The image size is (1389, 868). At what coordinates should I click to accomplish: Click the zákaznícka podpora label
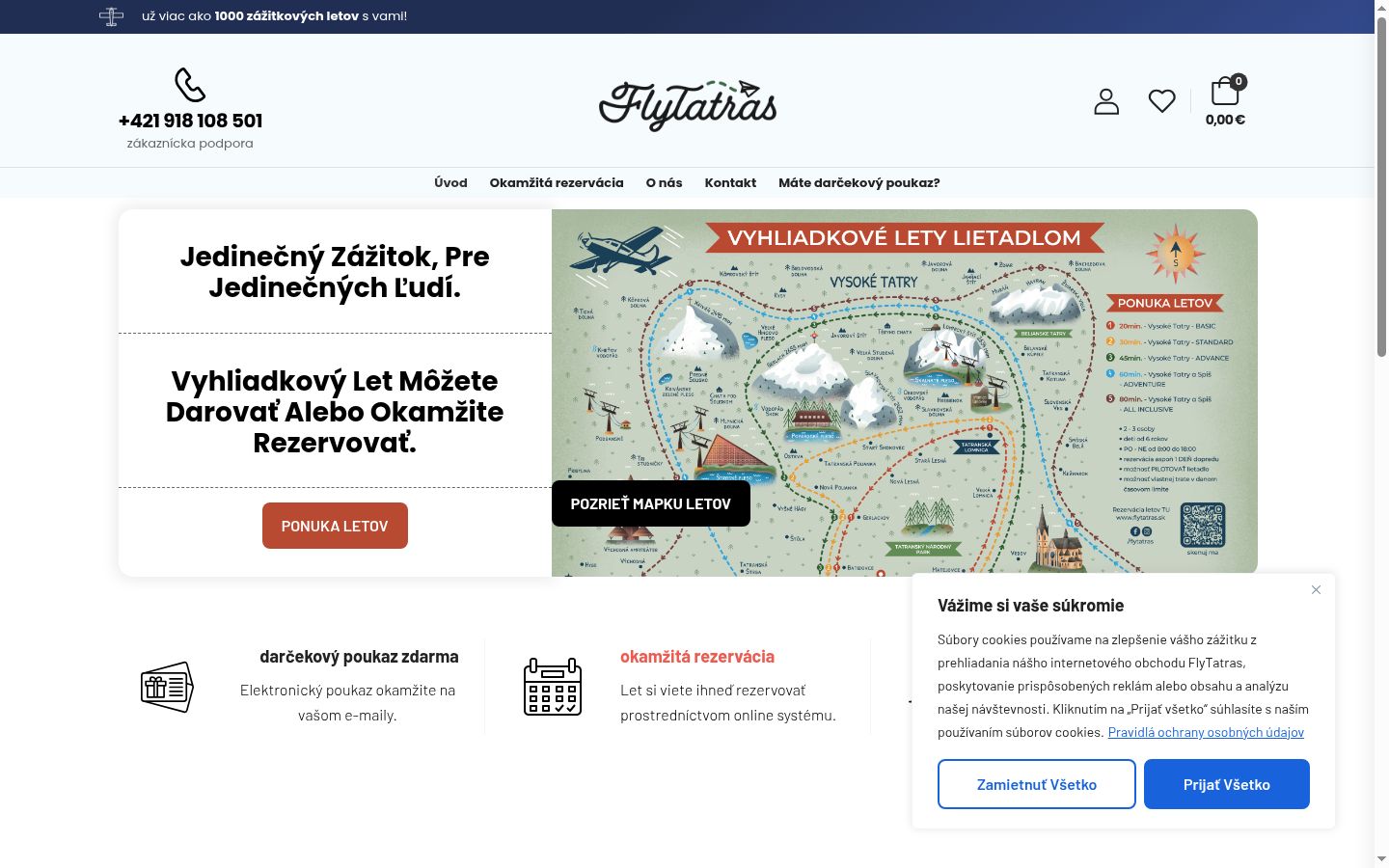pos(190,143)
